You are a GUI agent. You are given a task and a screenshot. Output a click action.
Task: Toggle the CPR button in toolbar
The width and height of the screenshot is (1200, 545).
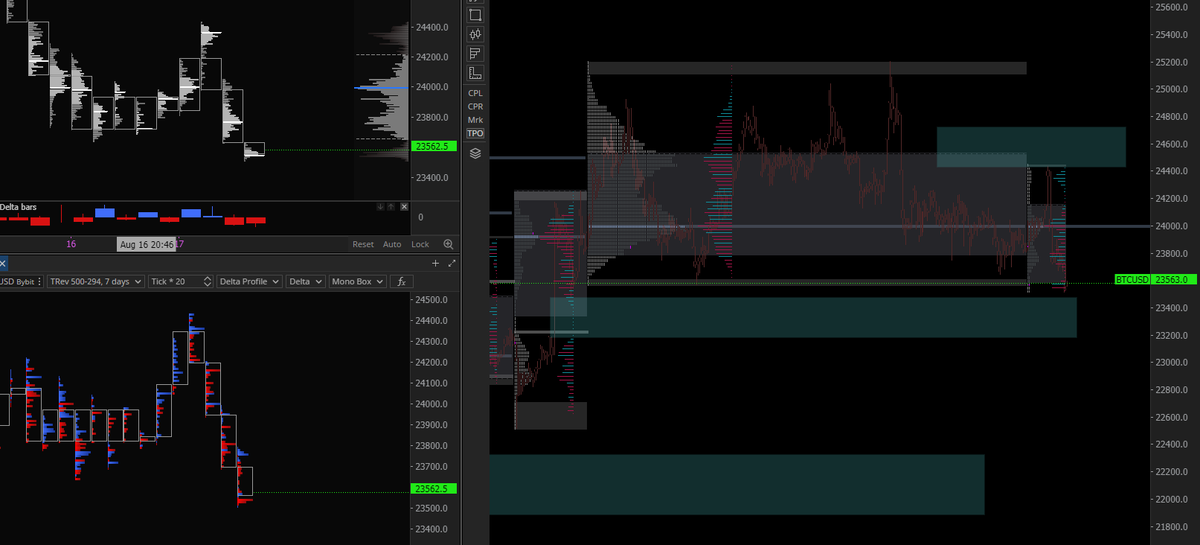(475, 106)
